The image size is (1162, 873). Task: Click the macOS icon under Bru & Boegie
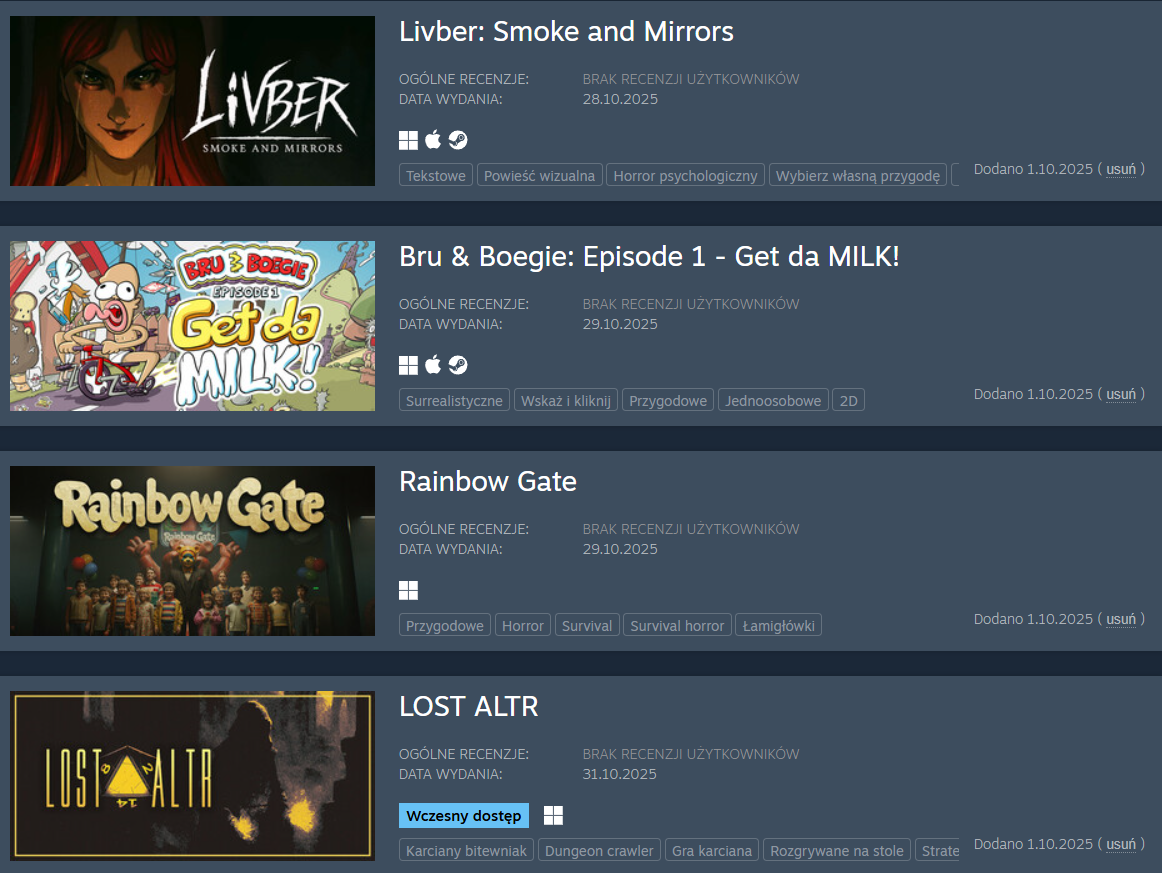click(x=434, y=365)
